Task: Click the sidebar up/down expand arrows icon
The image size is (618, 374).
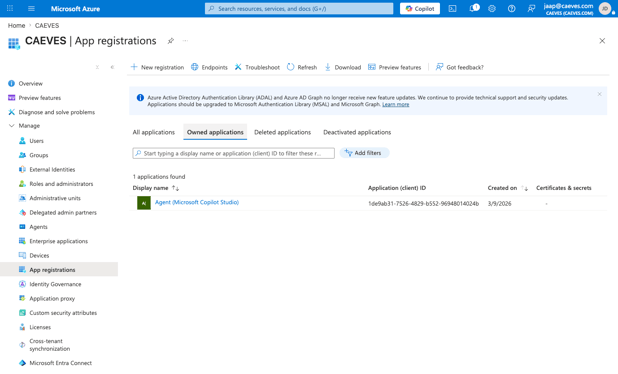Action: [97, 67]
